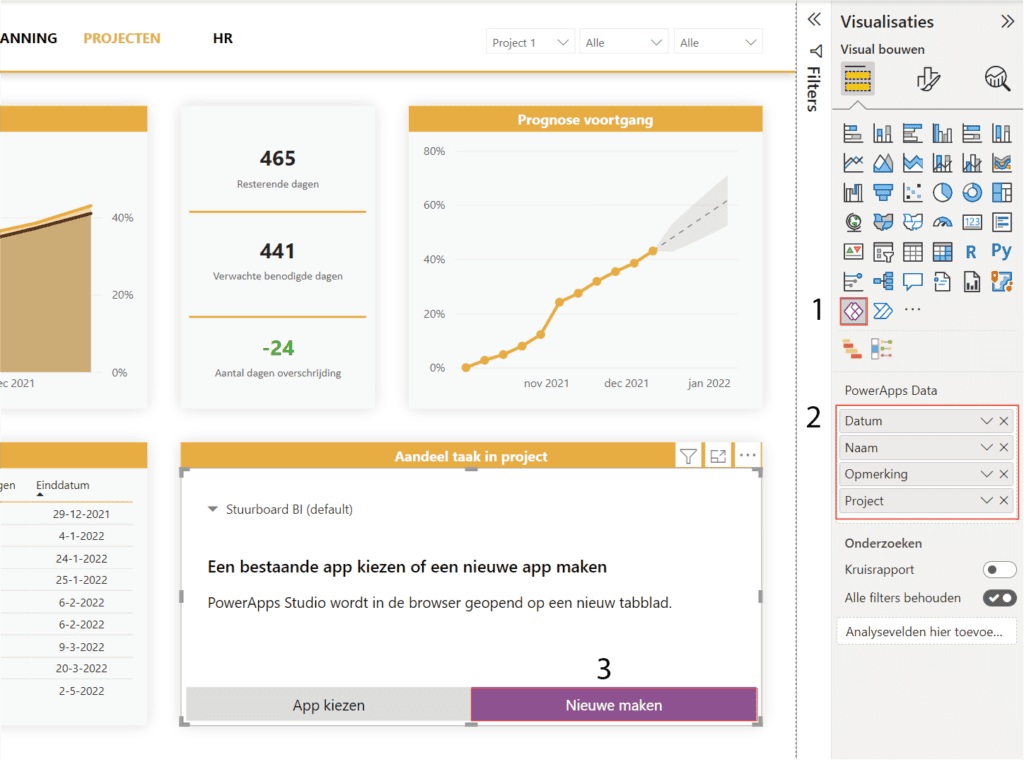This screenshot has width=1024, height=760.
Task: Remove the Opmerking field
Action: click(1004, 474)
